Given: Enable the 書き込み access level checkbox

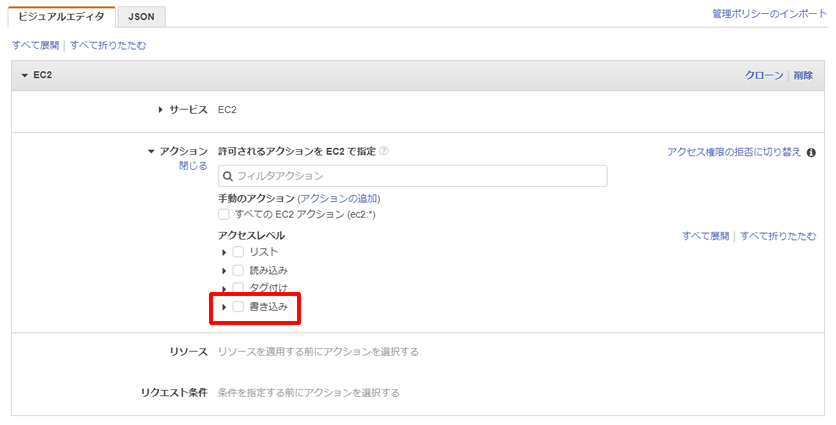Looking at the screenshot, I should tap(238, 307).
